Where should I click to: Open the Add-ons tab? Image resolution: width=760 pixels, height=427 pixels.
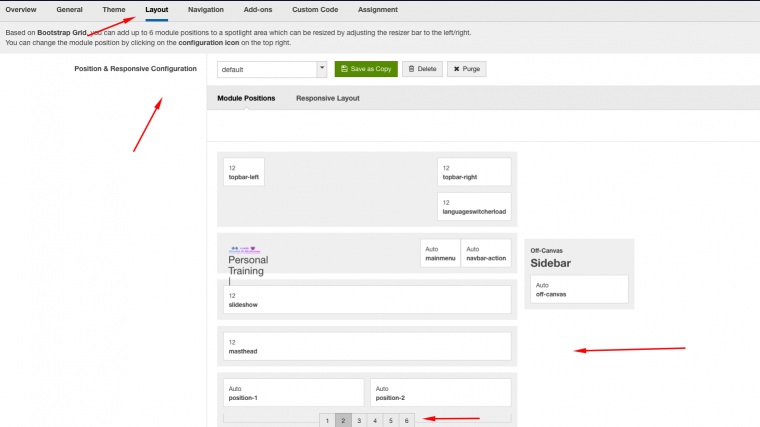(x=258, y=9)
